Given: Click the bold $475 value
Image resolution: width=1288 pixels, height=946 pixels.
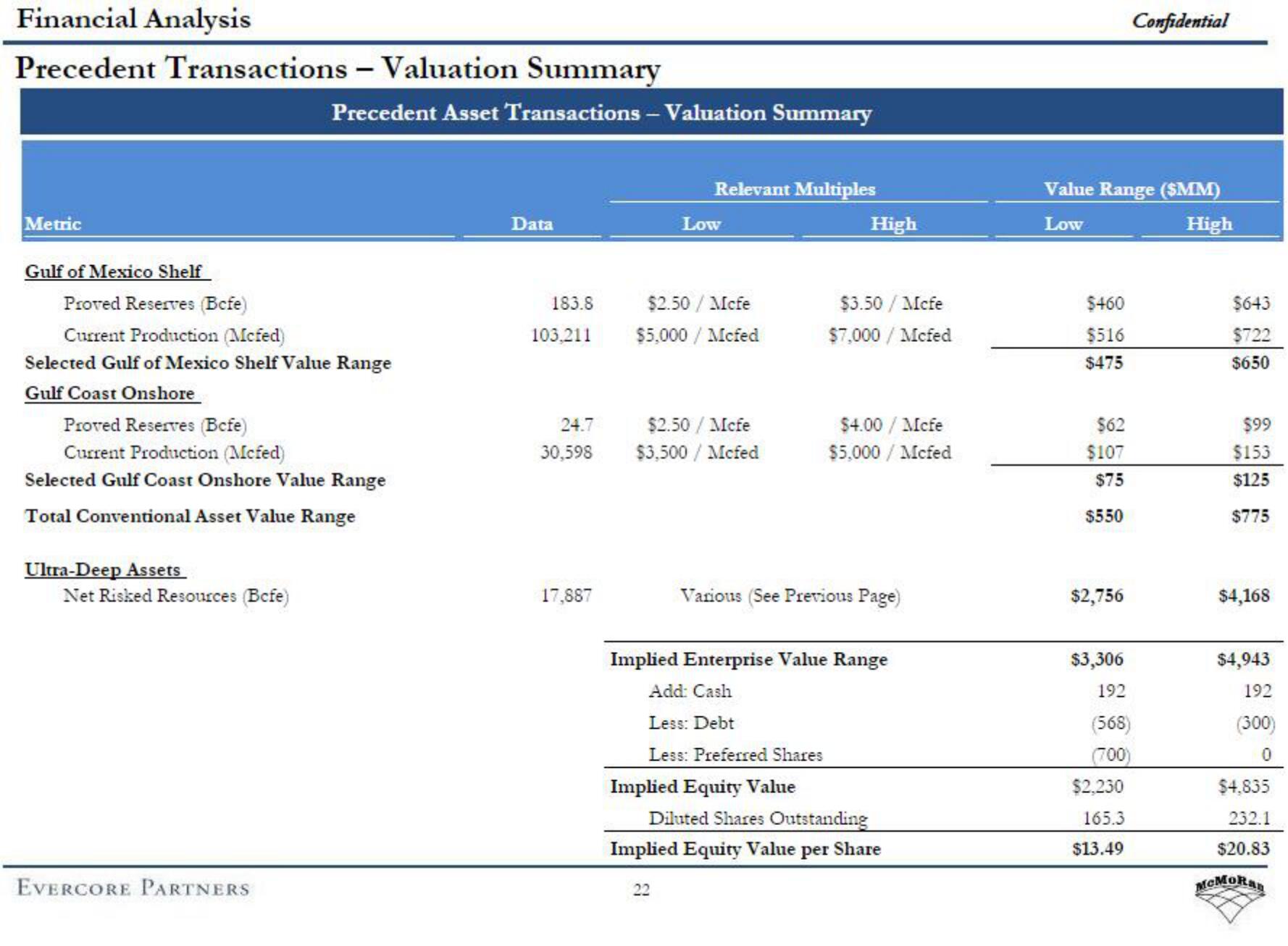Looking at the screenshot, I should pyautogui.click(x=1105, y=363).
